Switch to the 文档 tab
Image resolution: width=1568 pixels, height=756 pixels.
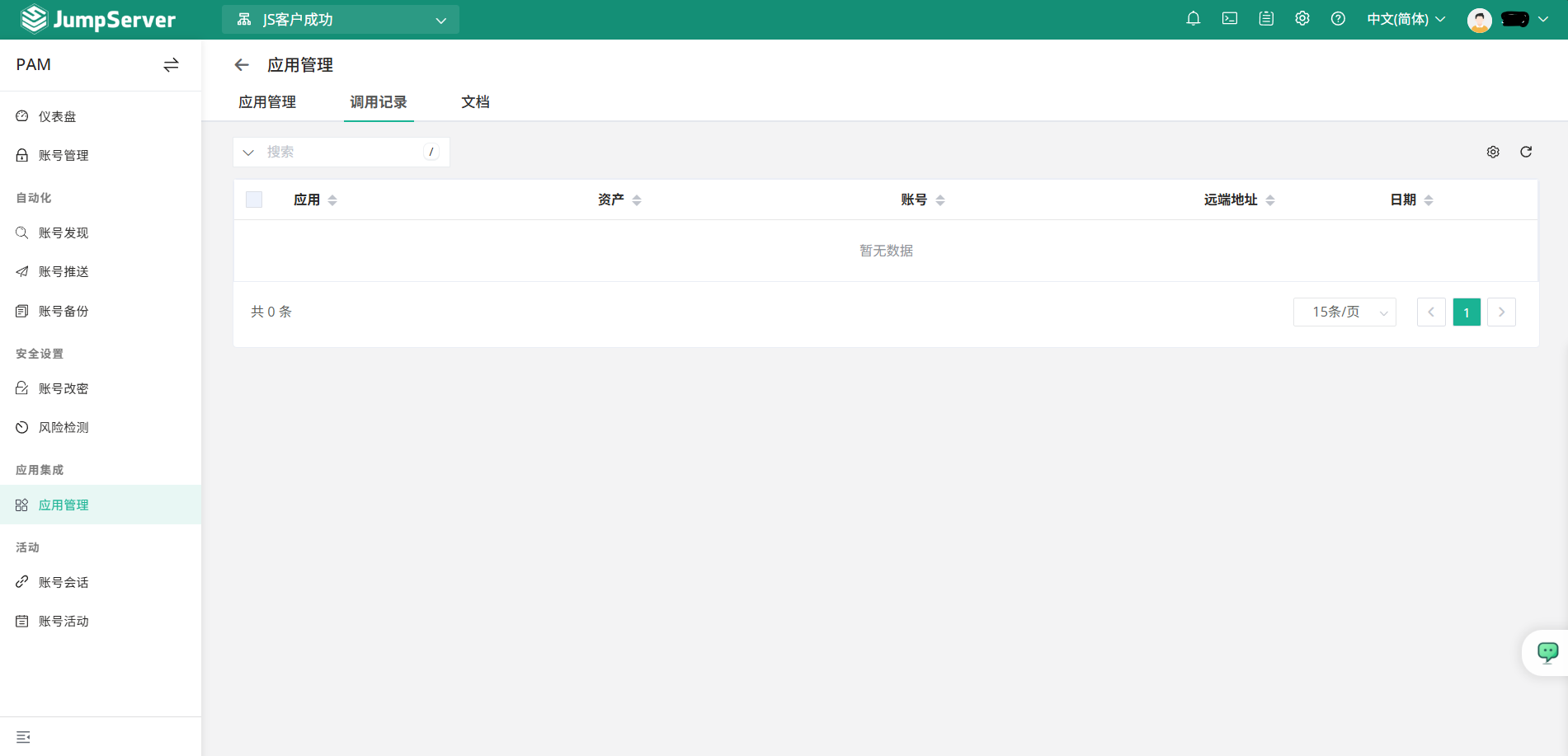coord(475,101)
